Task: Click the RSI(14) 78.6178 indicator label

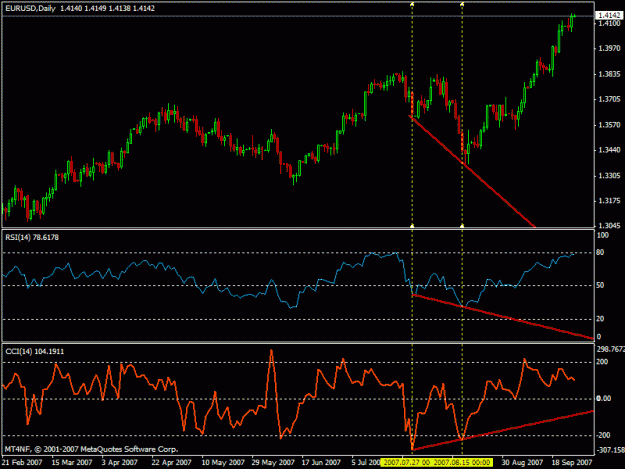Action: click(x=32, y=237)
